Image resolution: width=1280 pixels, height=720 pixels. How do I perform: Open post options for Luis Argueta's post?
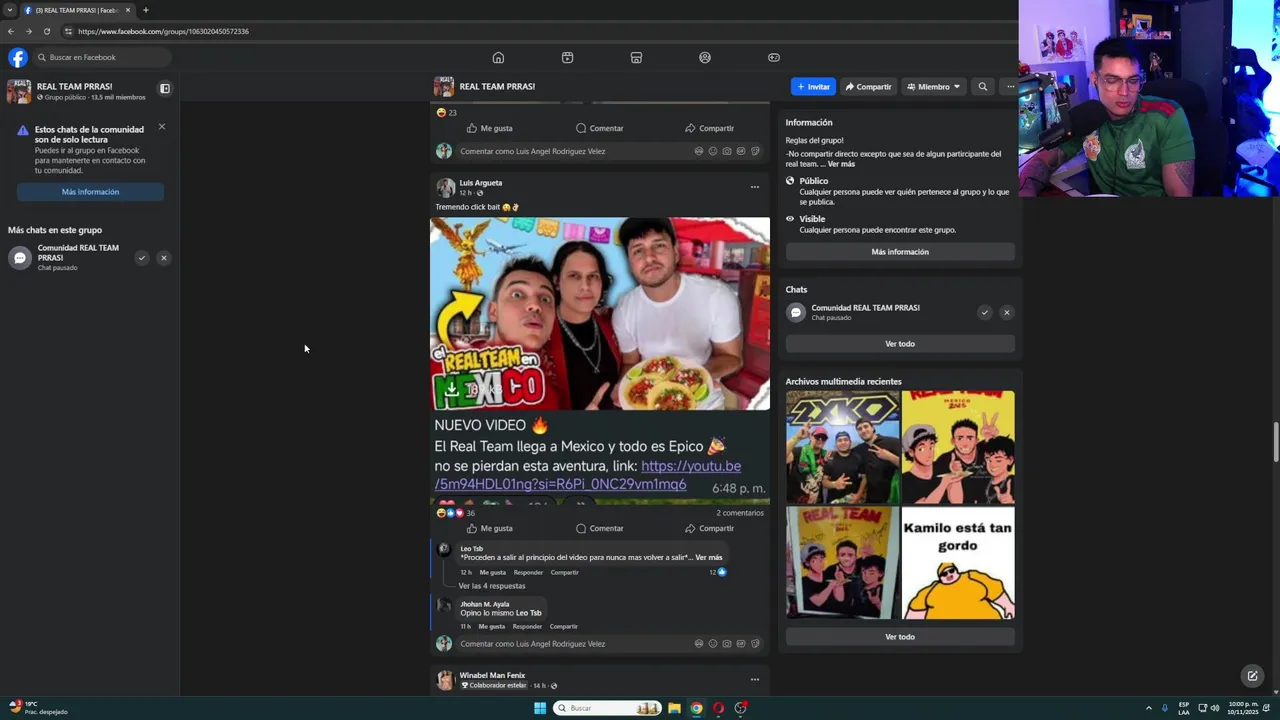click(755, 187)
